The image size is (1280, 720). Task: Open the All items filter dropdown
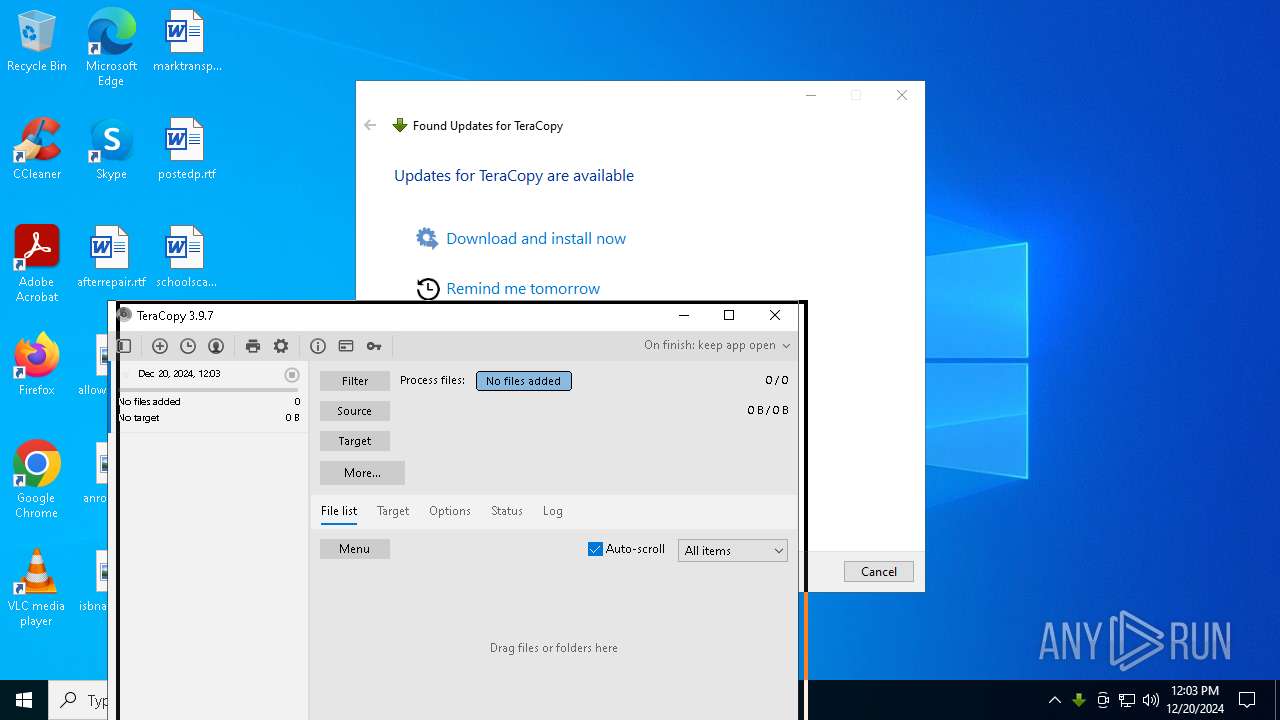click(x=733, y=550)
